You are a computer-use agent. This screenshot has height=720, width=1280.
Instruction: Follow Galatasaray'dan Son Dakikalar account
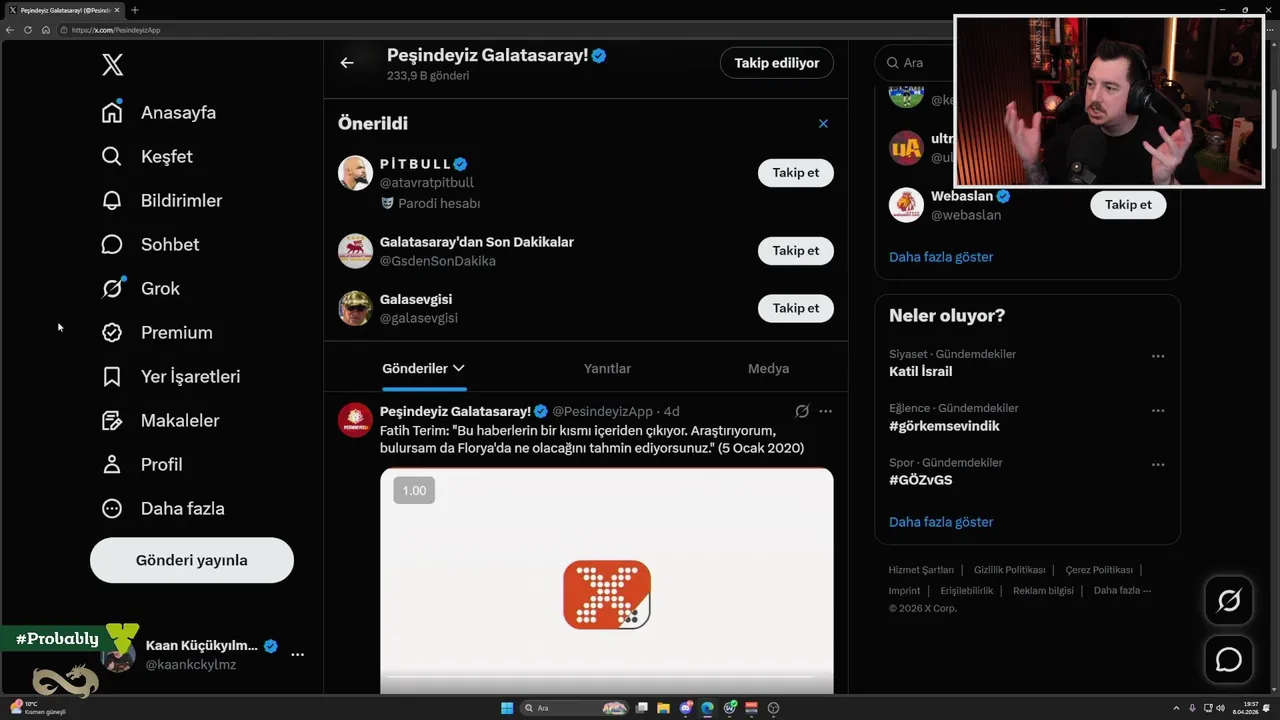[x=796, y=250]
